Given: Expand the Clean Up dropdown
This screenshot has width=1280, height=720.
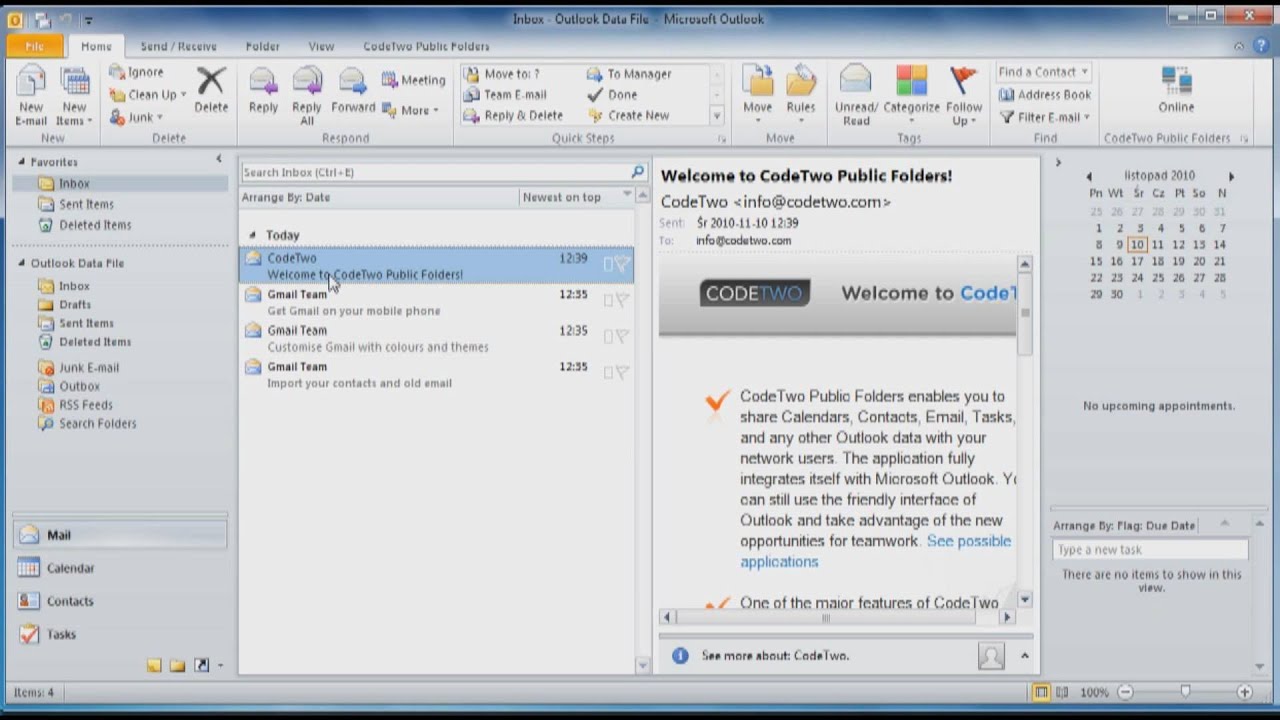Looking at the screenshot, I should [x=183, y=95].
